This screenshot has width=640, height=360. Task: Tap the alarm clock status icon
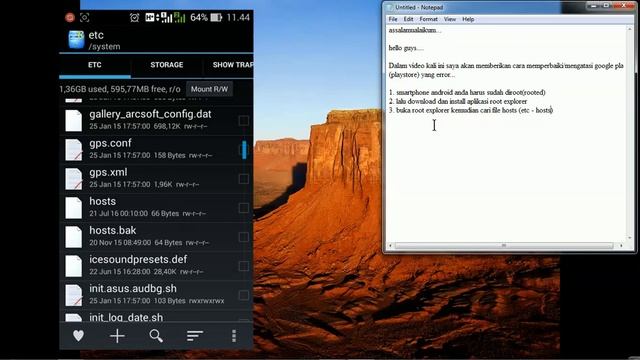click(134, 18)
